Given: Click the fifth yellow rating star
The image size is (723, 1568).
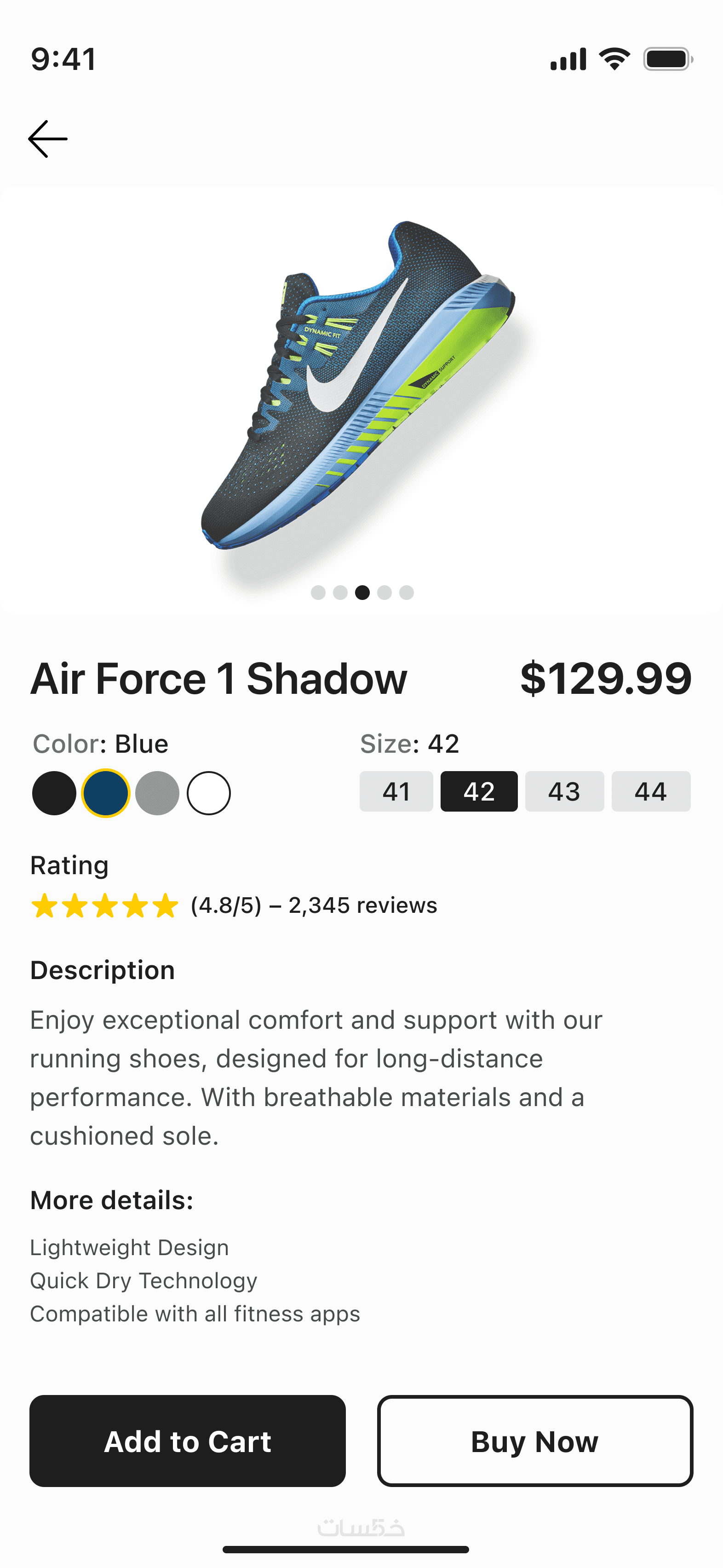Looking at the screenshot, I should tap(165, 905).
